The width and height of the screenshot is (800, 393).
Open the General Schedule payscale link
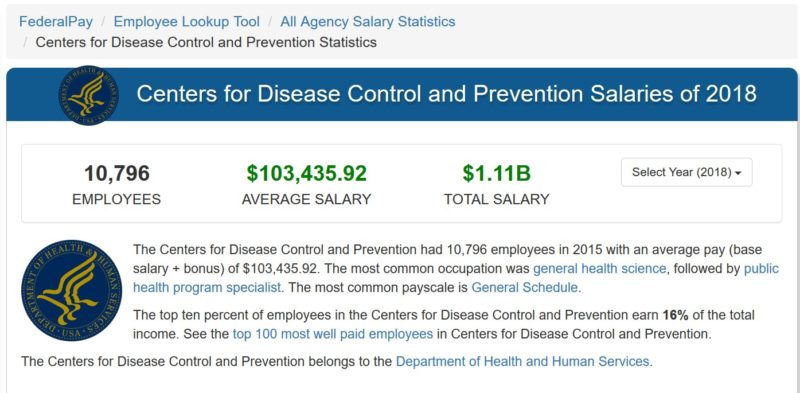tap(524, 287)
